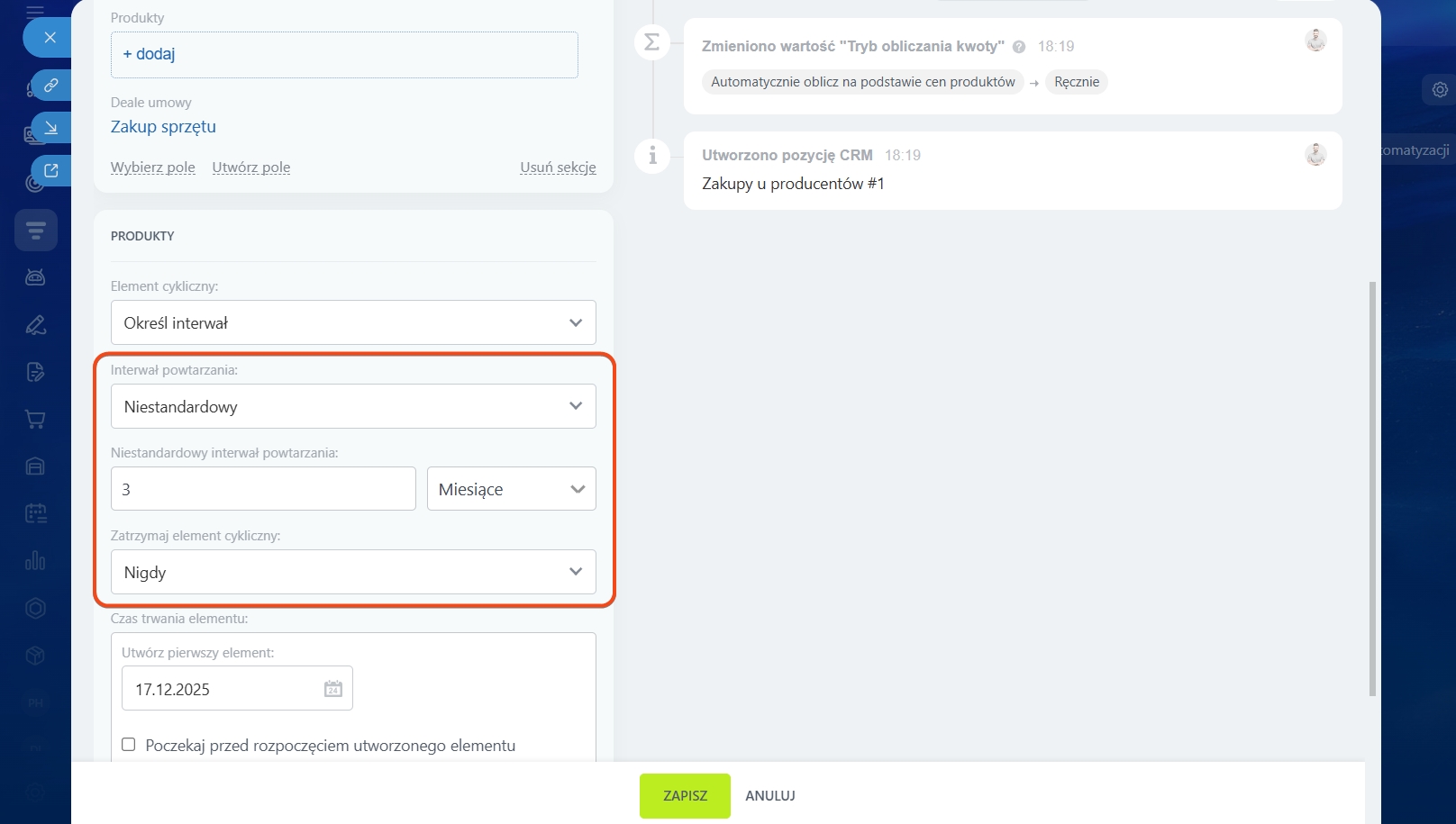Click the calendar icon in date field
The image size is (1456, 824).
pos(333,689)
